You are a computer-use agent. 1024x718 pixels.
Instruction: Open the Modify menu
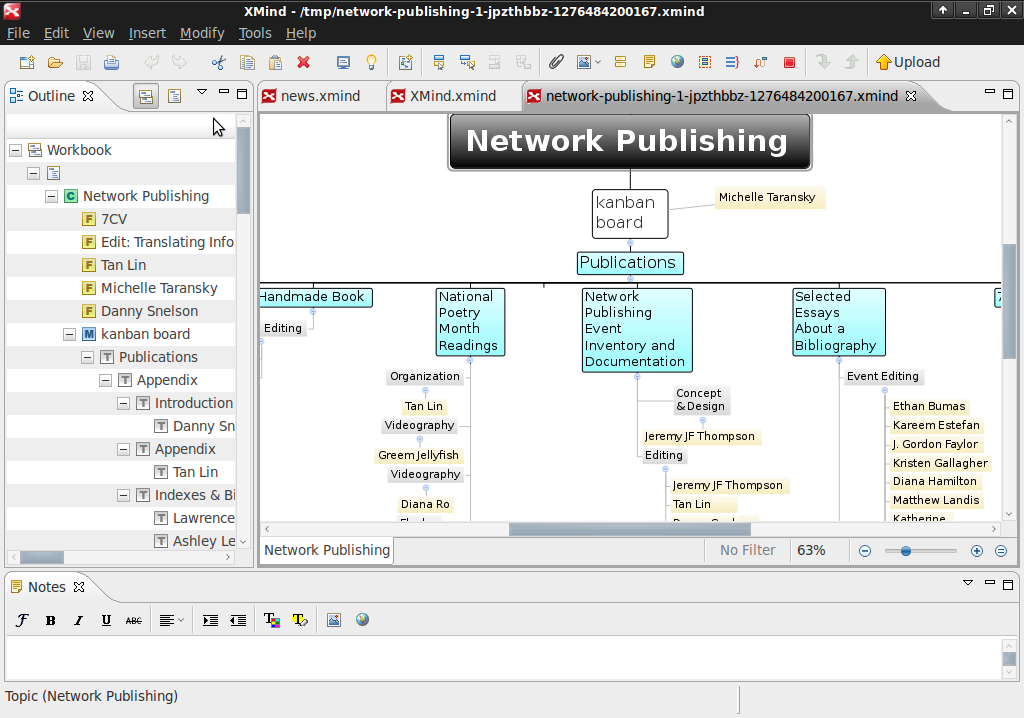(202, 33)
